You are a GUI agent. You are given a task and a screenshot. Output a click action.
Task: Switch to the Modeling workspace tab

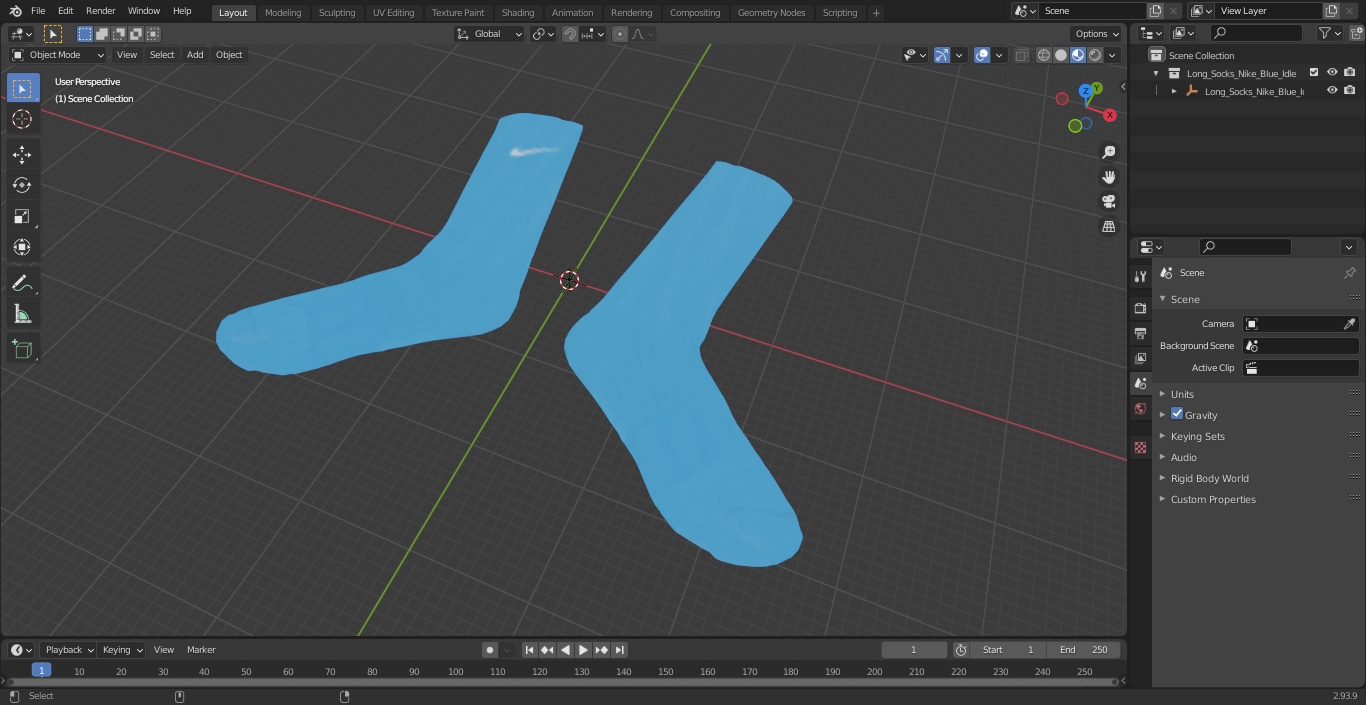(x=283, y=13)
